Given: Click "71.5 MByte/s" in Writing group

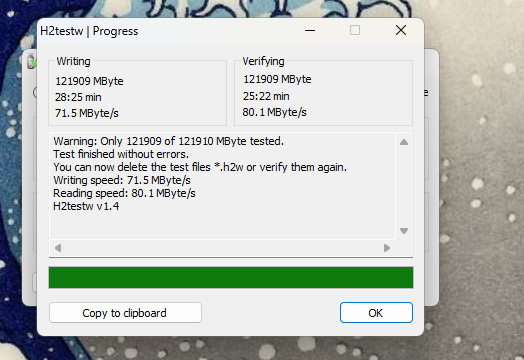Looking at the screenshot, I should pyautogui.click(x=87, y=113).
